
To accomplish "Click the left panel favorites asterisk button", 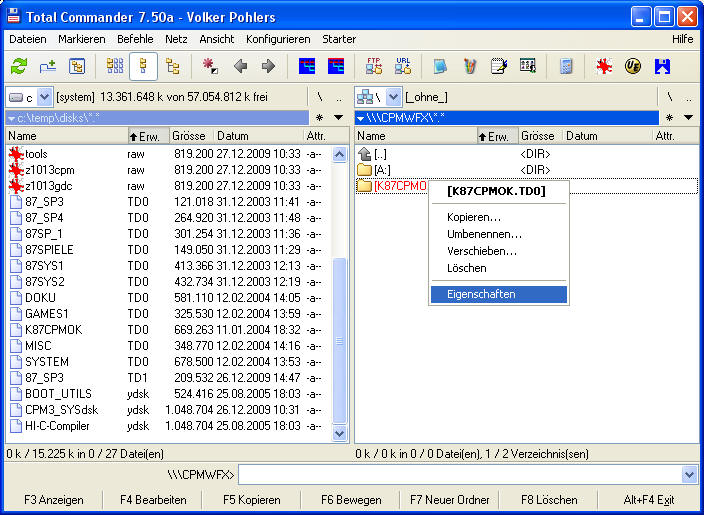I will click(x=319, y=118).
